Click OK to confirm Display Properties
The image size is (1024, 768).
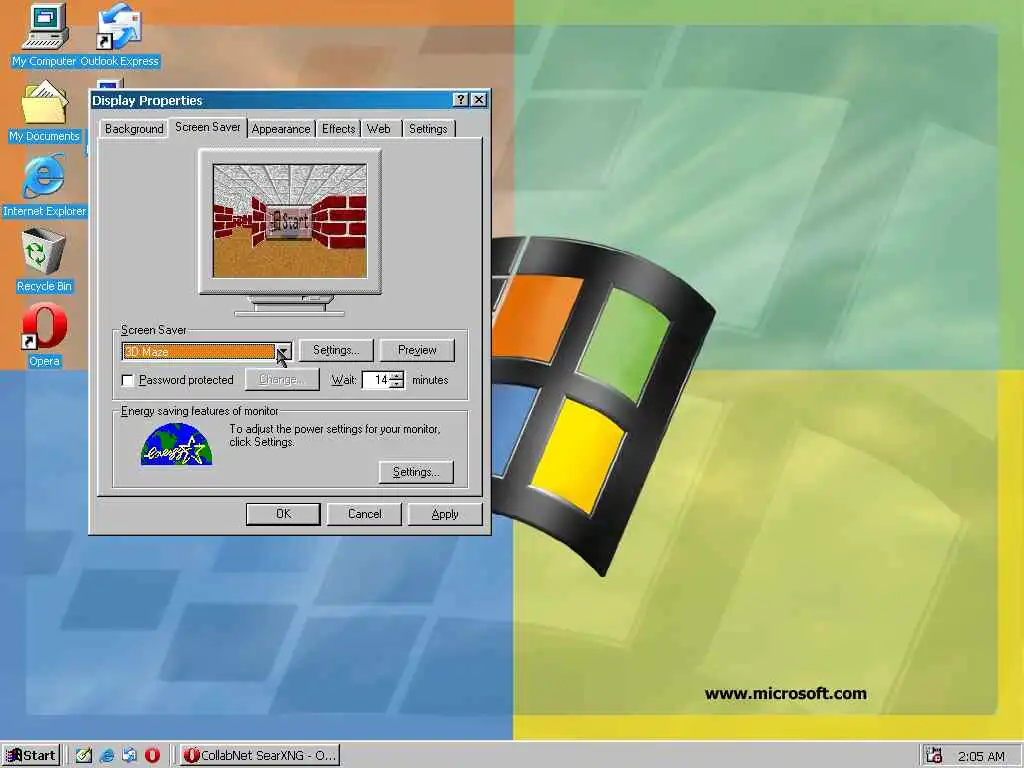[283, 514]
